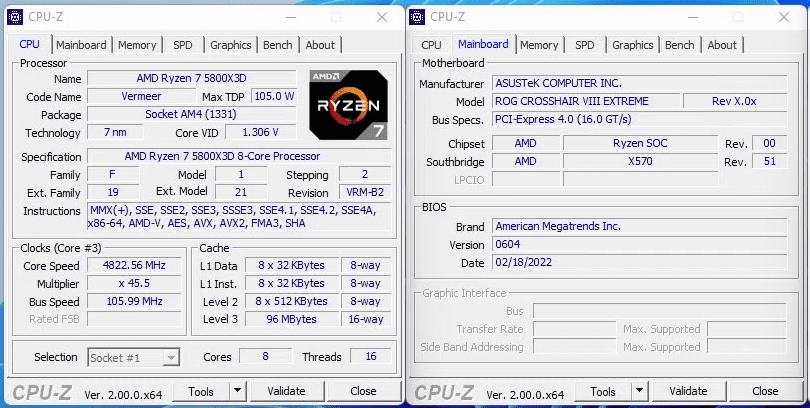Click the processor name field AMD Ryzen 7 5800X3D
Screen dimensions: 810x408
192,78
